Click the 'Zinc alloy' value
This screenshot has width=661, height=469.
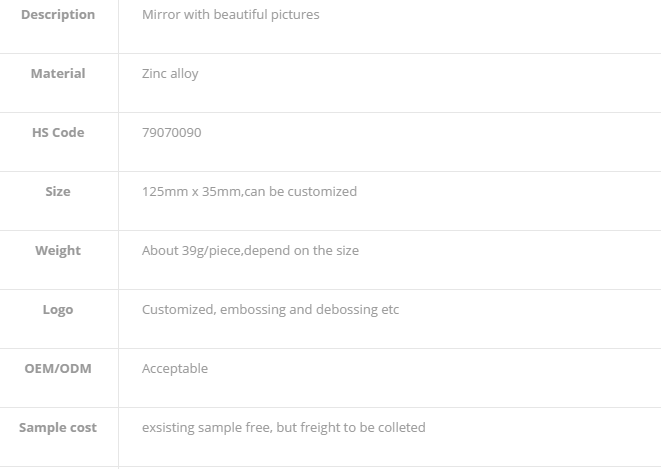(x=170, y=74)
